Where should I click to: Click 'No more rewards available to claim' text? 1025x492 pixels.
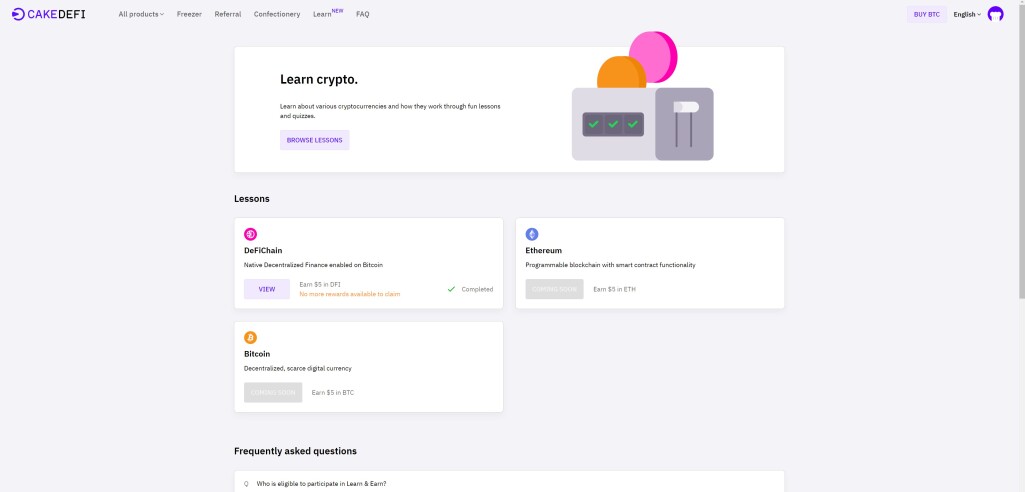coord(350,294)
